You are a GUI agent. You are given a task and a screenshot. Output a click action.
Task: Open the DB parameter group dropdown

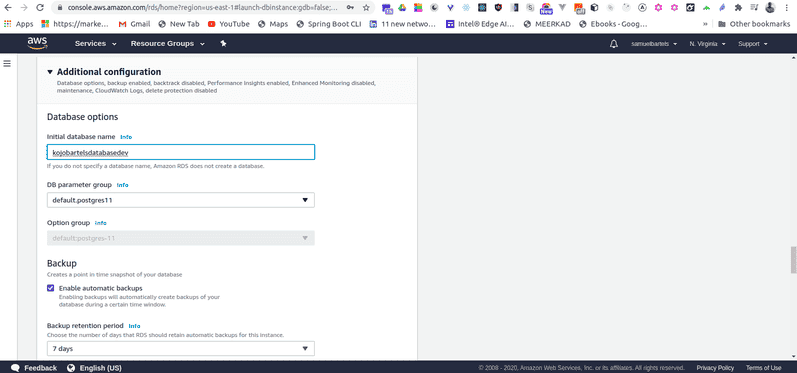click(180, 200)
